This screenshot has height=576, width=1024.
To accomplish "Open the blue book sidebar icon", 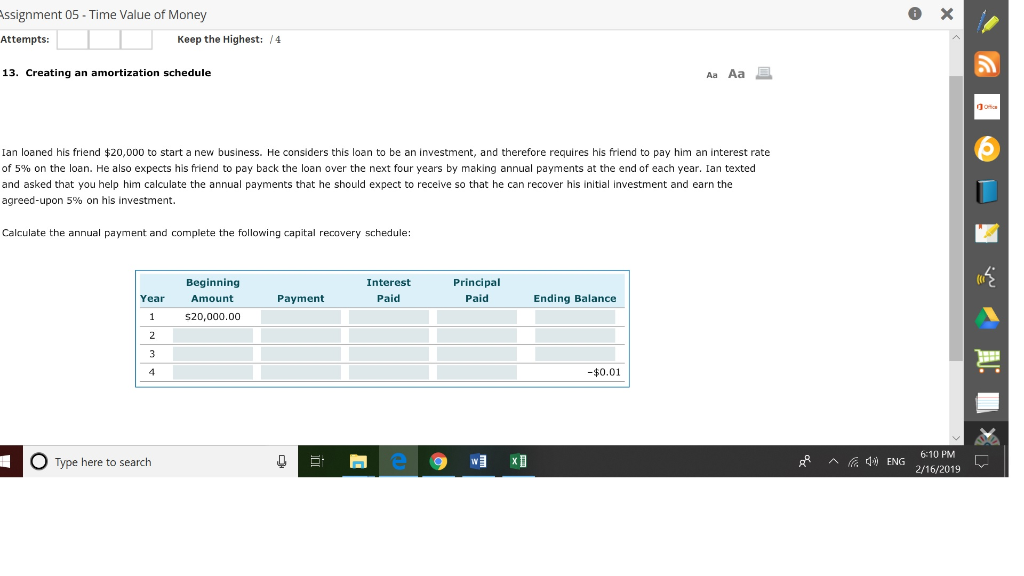I will tap(986, 190).
